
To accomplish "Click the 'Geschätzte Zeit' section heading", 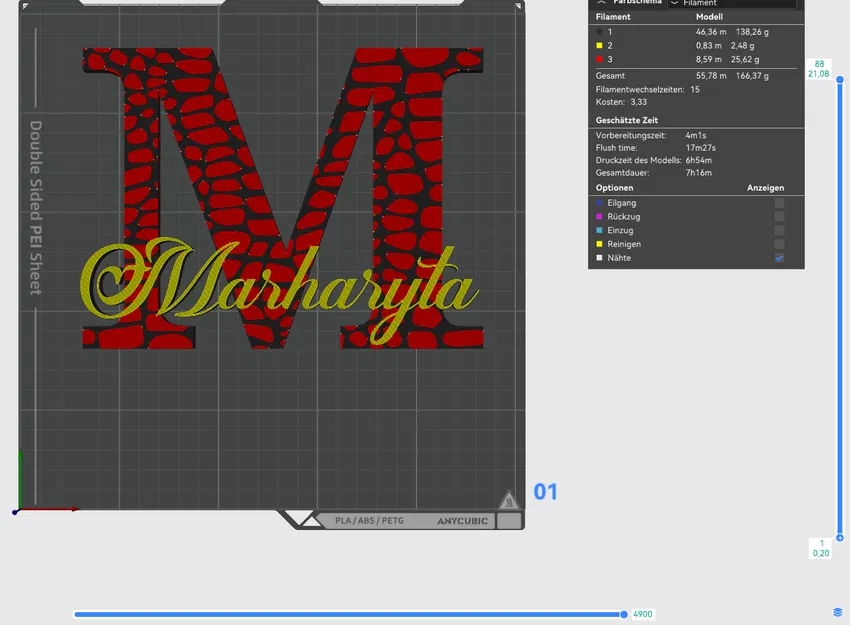I will coord(627,120).
